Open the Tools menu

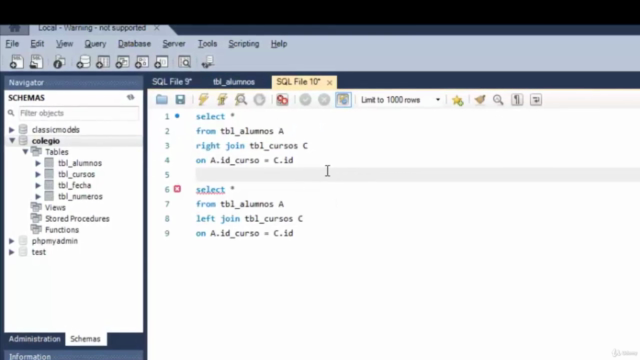(207, 44)
